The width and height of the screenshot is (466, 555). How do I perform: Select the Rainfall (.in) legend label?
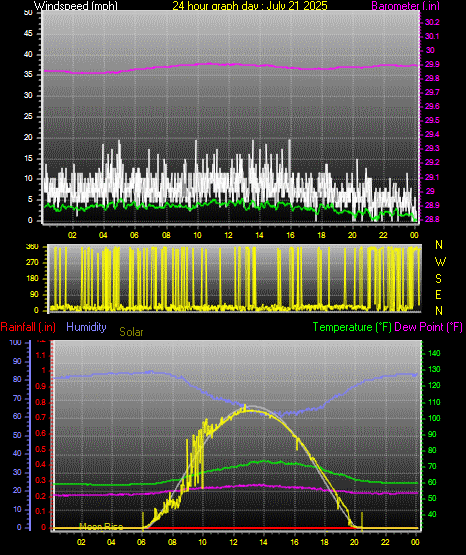(28, 327)
